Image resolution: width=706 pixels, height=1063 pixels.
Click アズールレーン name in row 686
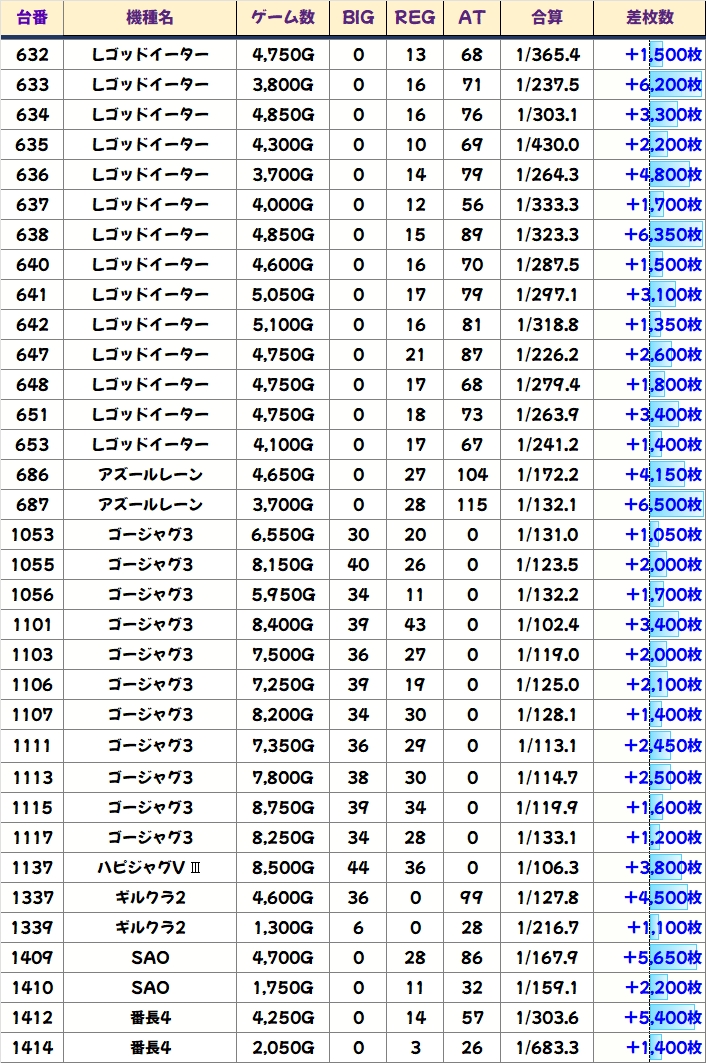[150, 475]
